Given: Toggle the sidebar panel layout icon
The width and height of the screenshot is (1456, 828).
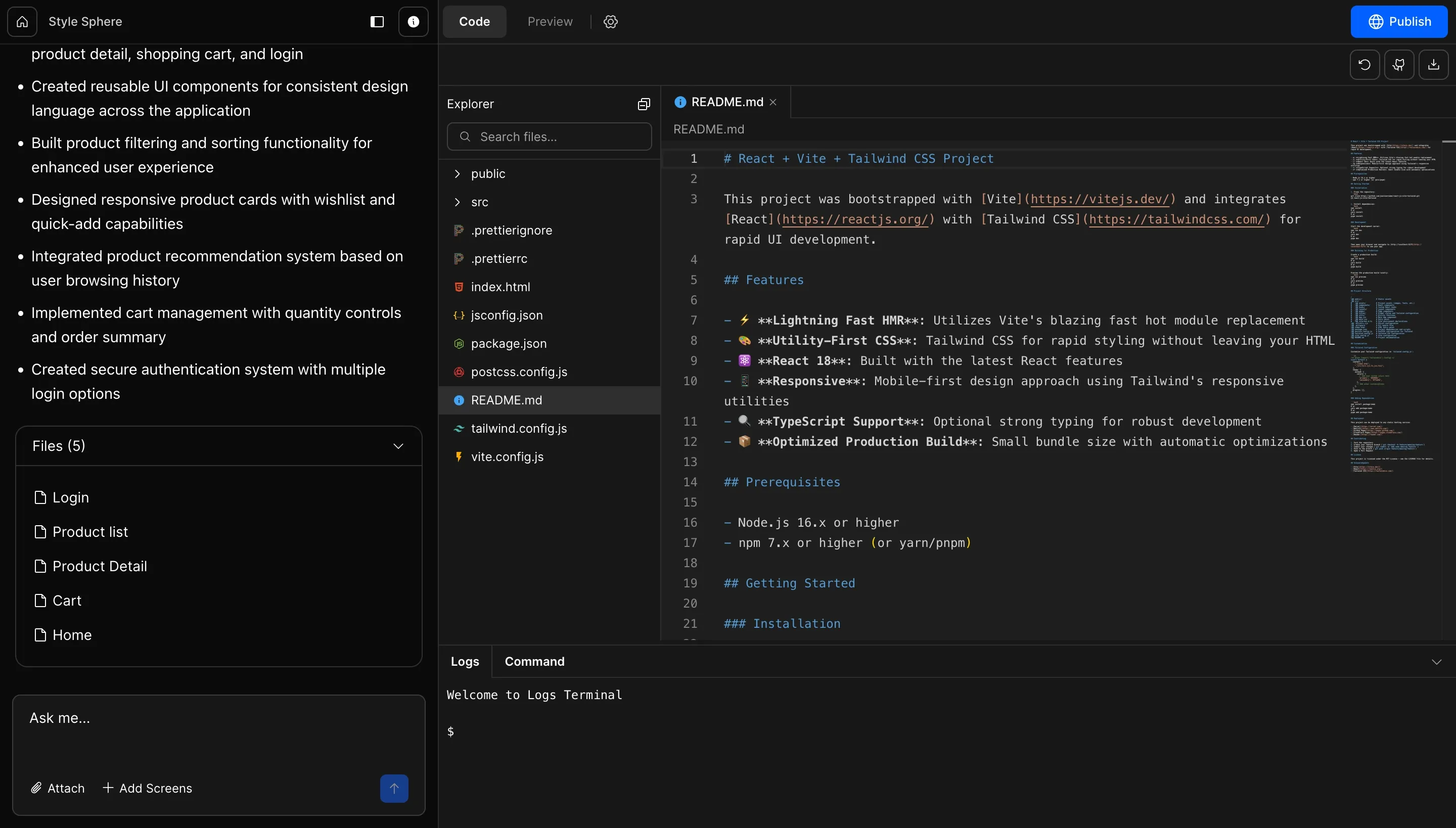Looking at the screenshot, I should [377, 22].
